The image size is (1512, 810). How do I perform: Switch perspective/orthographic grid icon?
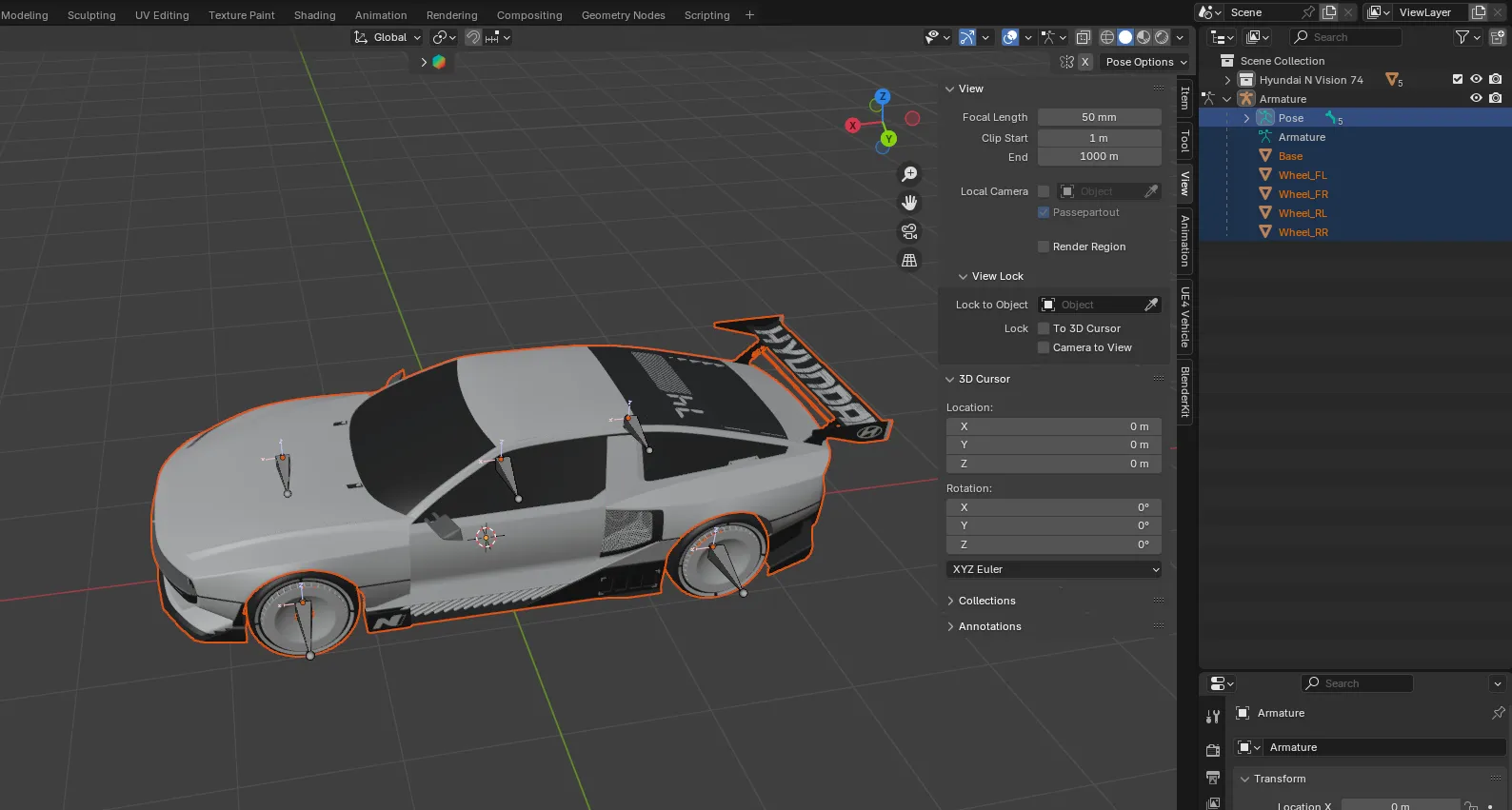pyautogui.click(x=909, y=260)
